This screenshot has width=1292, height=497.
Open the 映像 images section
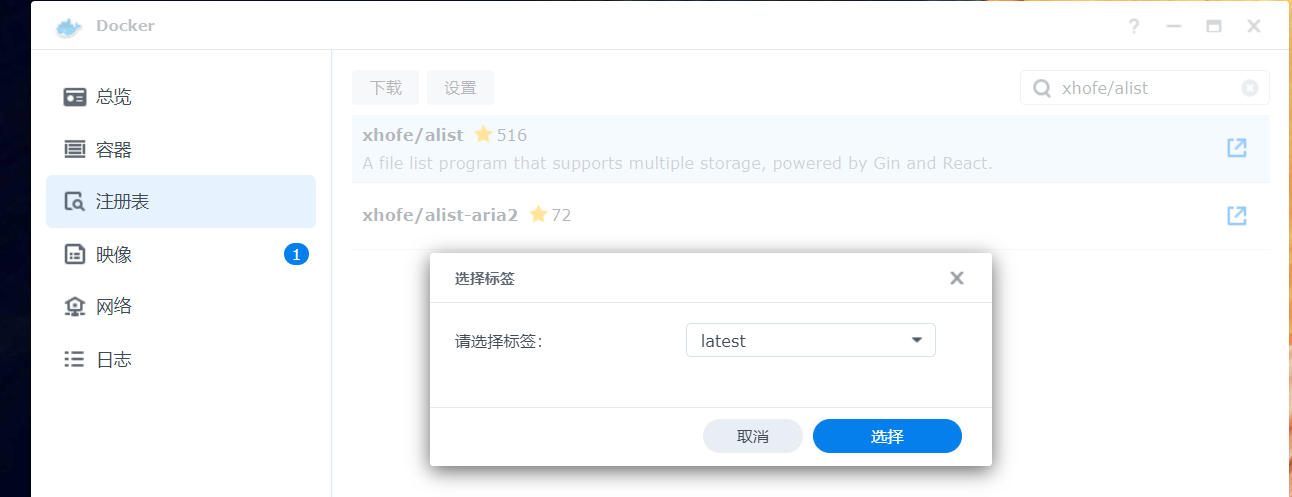point(181,254)
